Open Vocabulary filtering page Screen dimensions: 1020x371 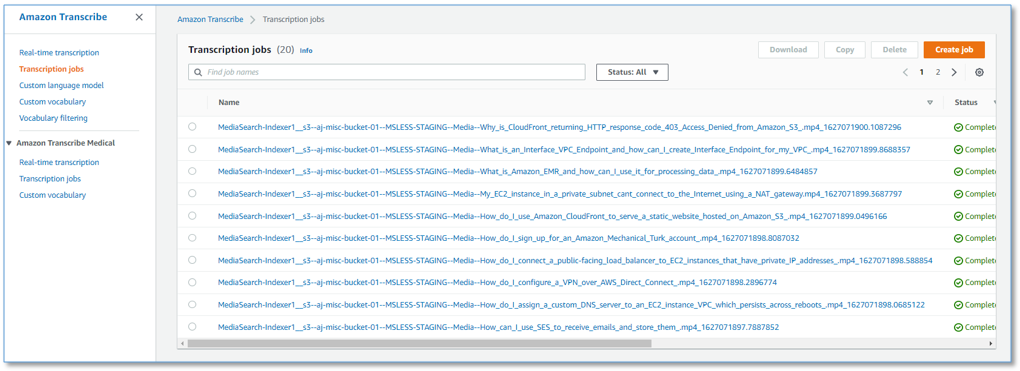53,118
